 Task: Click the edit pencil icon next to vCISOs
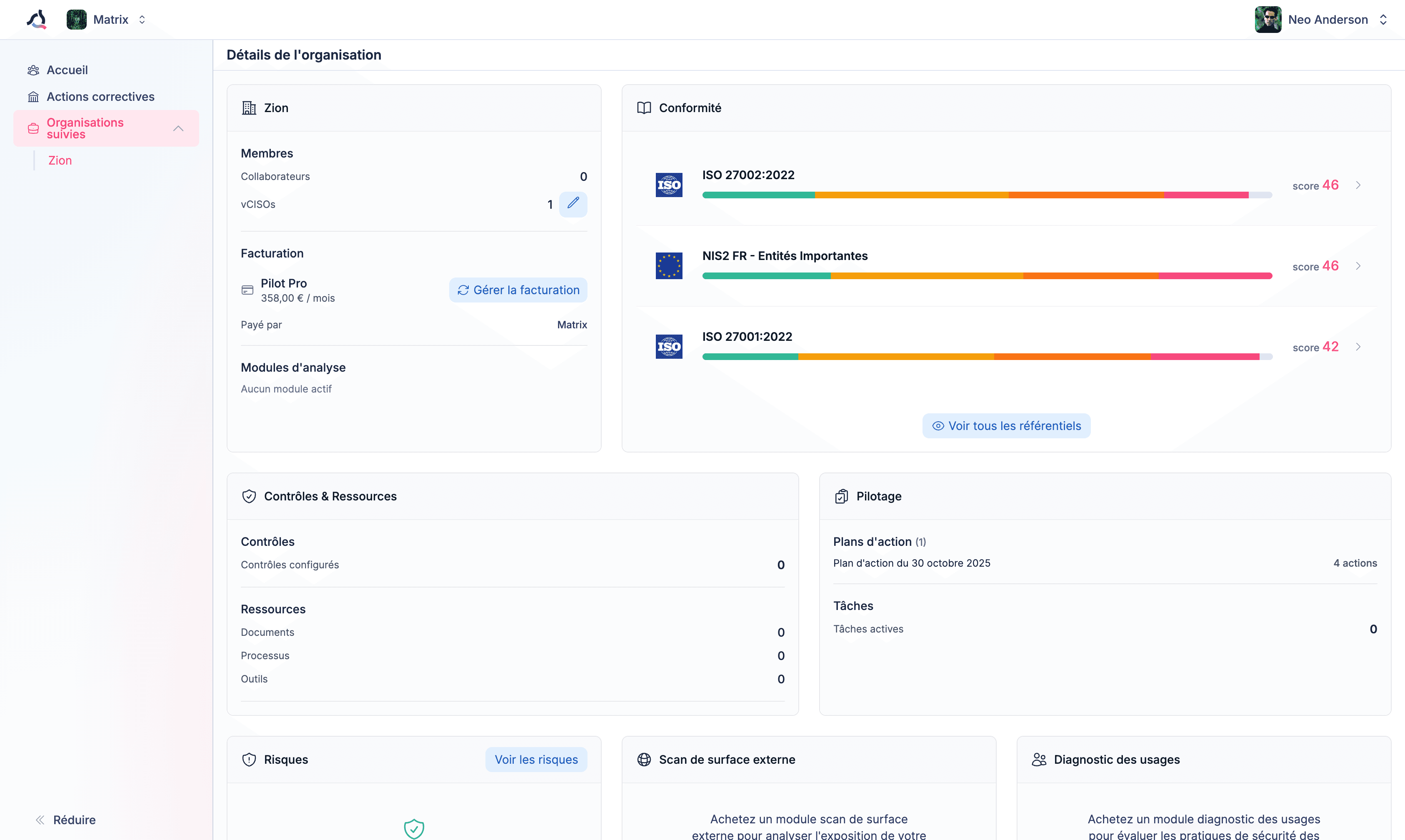click(x=572, y=204)
